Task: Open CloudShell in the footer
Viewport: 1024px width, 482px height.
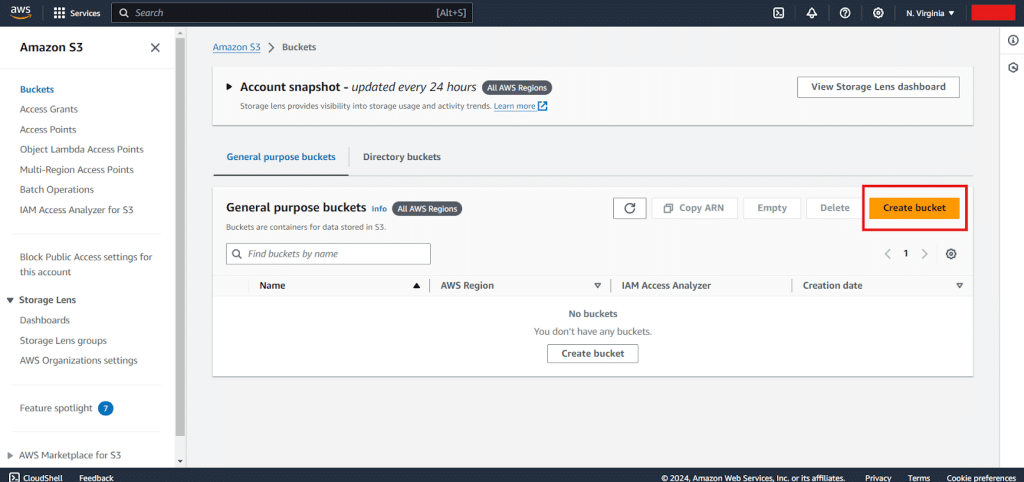Action: click(x=37, y=477)
